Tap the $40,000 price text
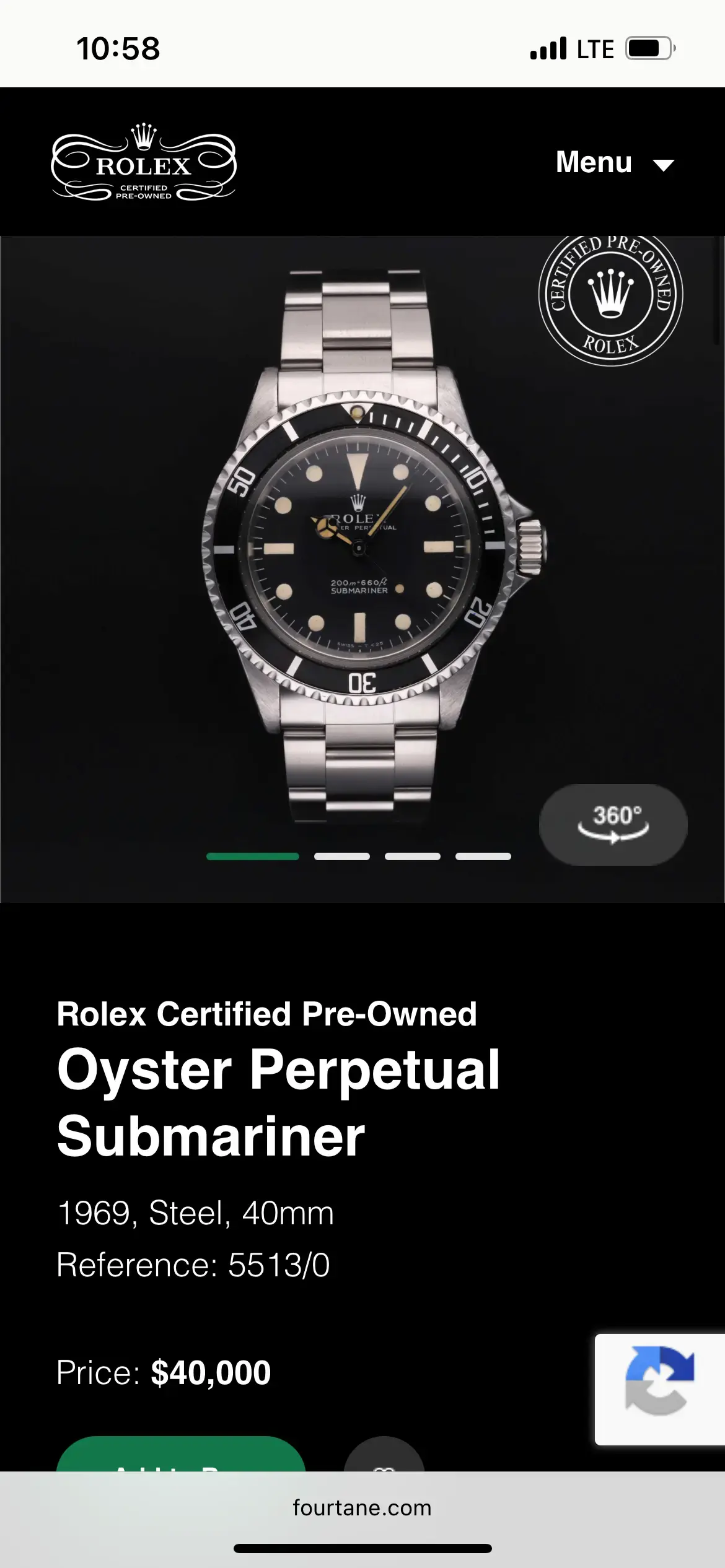725x1568 pixels. coord(211,1373)
